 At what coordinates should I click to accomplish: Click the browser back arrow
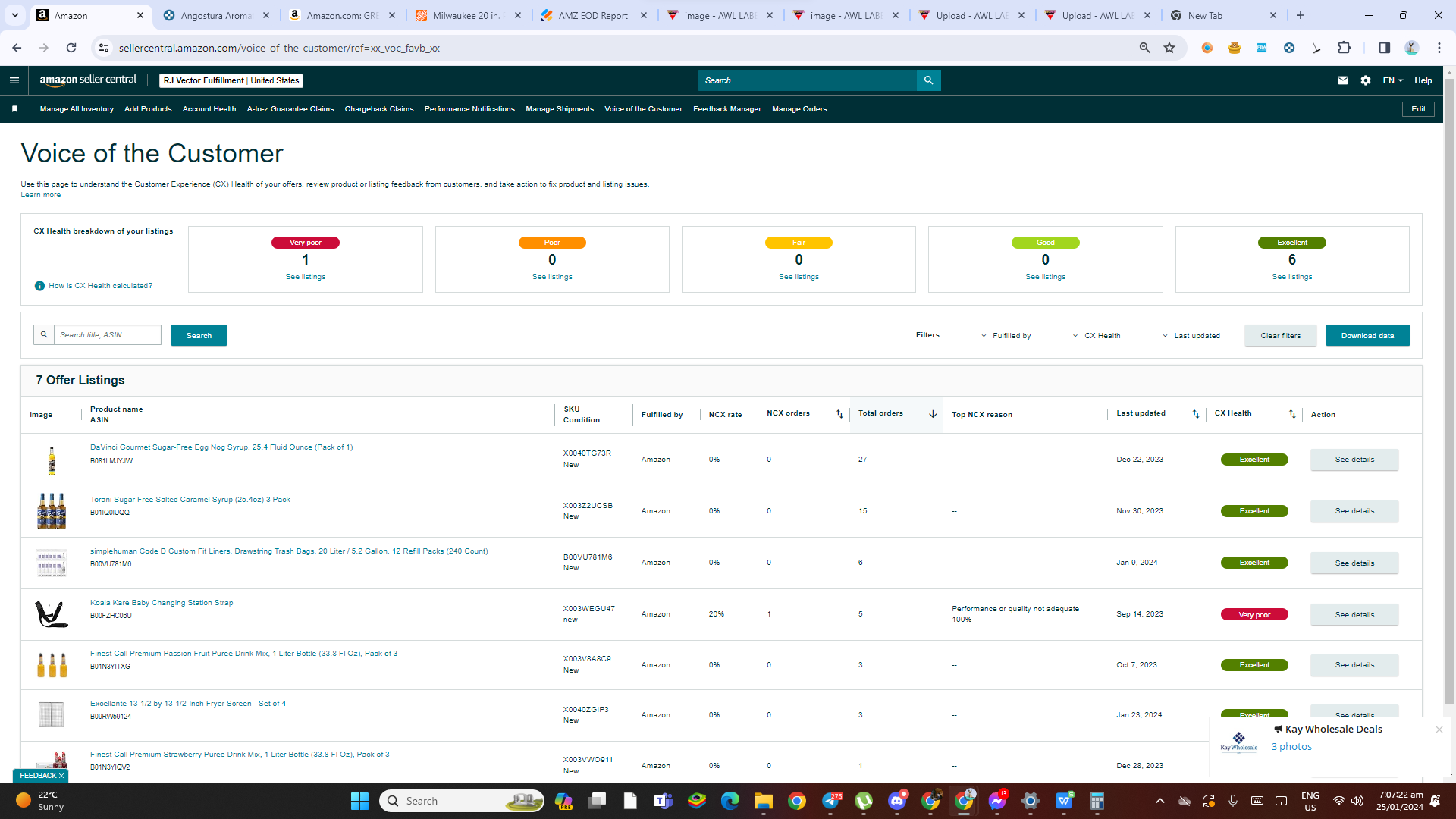[17, 48]
